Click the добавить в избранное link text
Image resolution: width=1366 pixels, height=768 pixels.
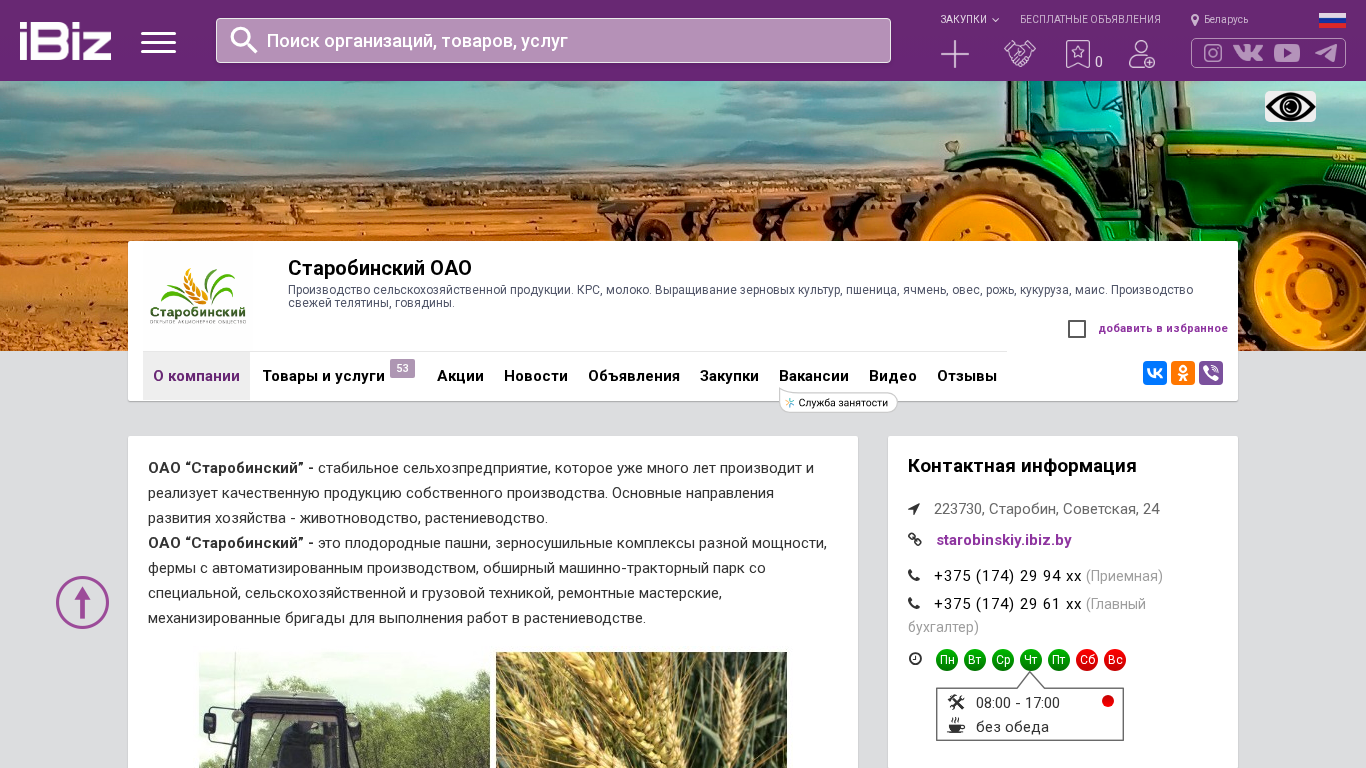coord(1163,329)
